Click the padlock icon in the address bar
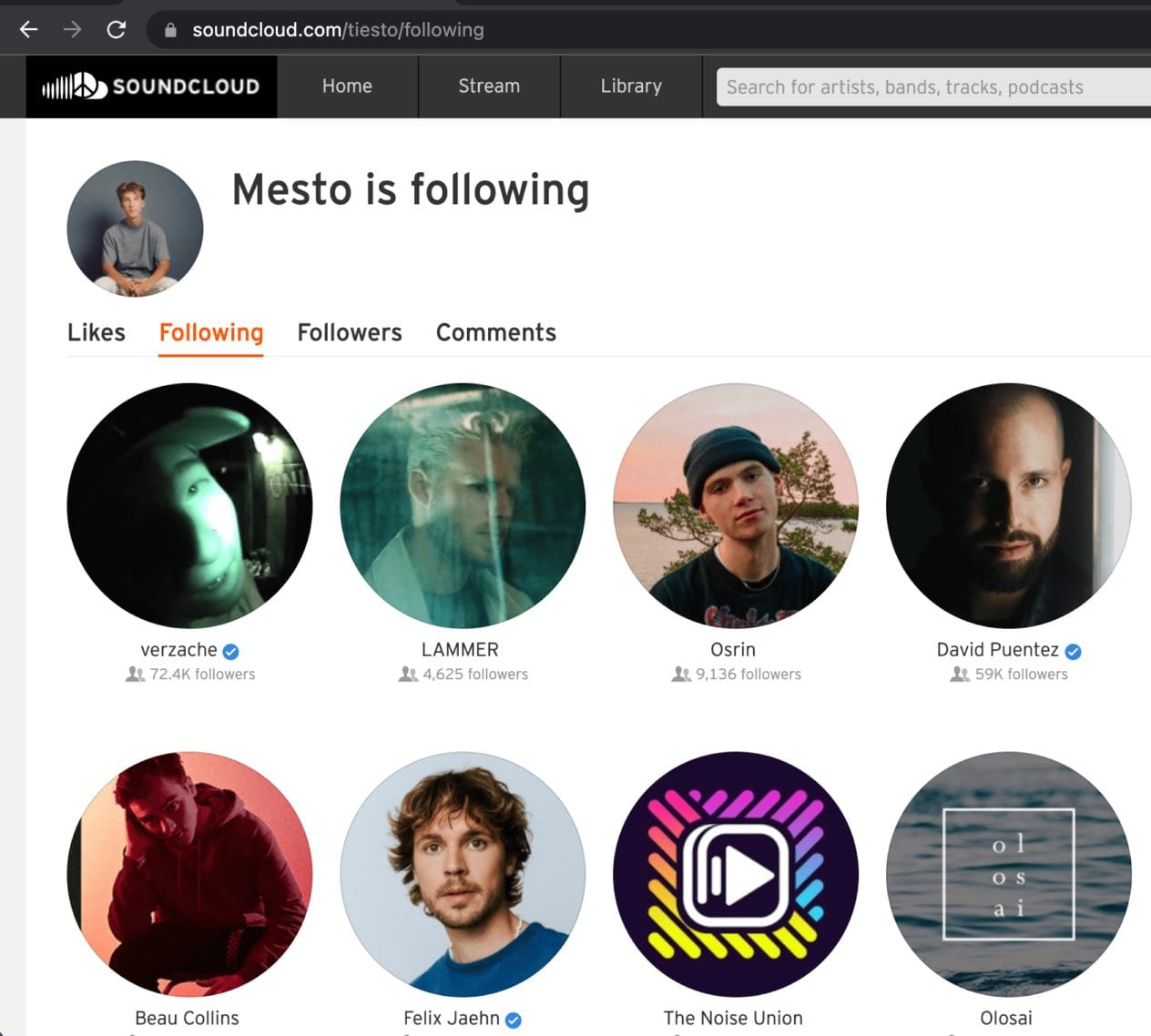The width and height of the screenshot is (1151, 1036). 169,29
